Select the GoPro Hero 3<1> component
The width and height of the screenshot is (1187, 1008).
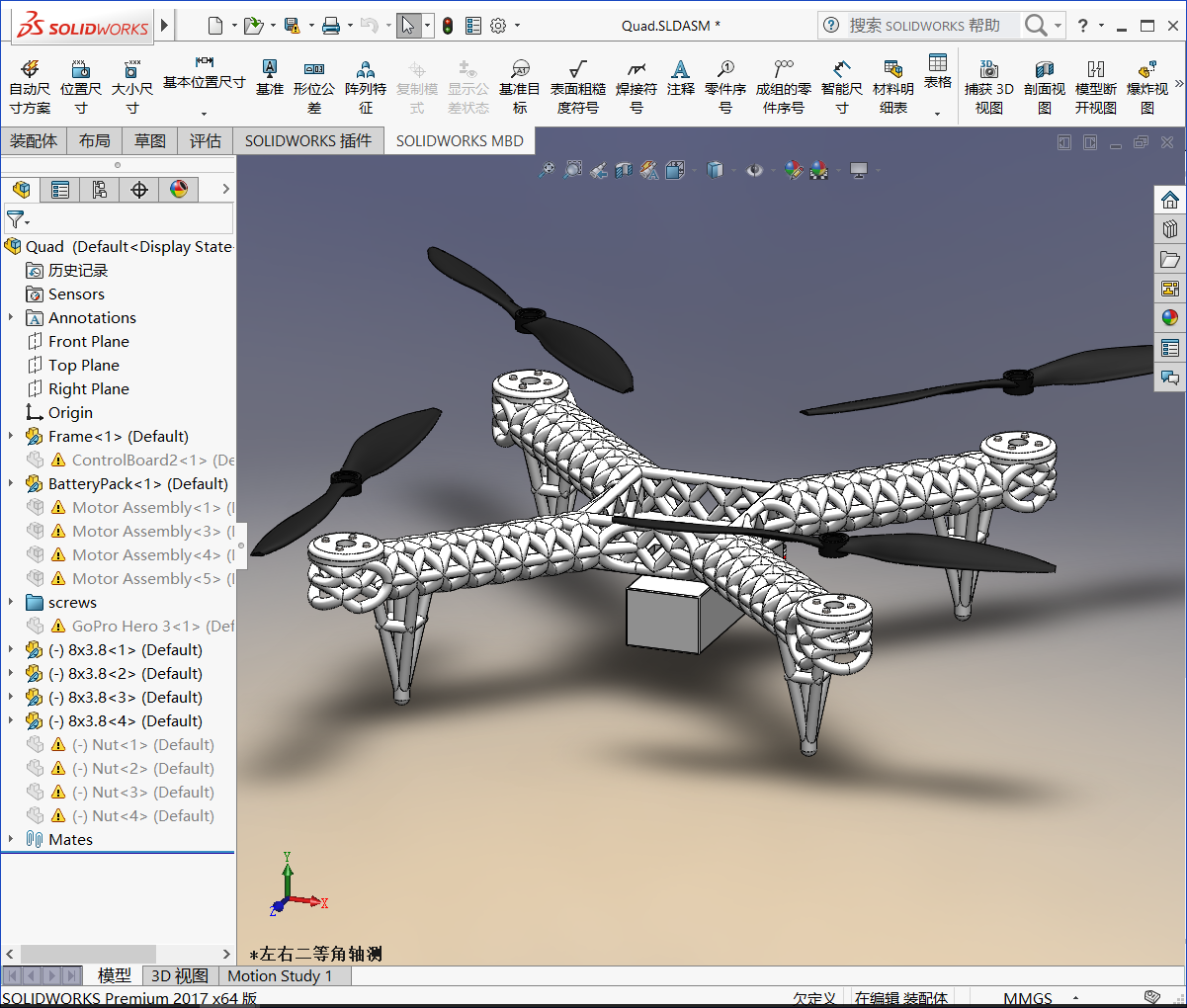[129, 626]
